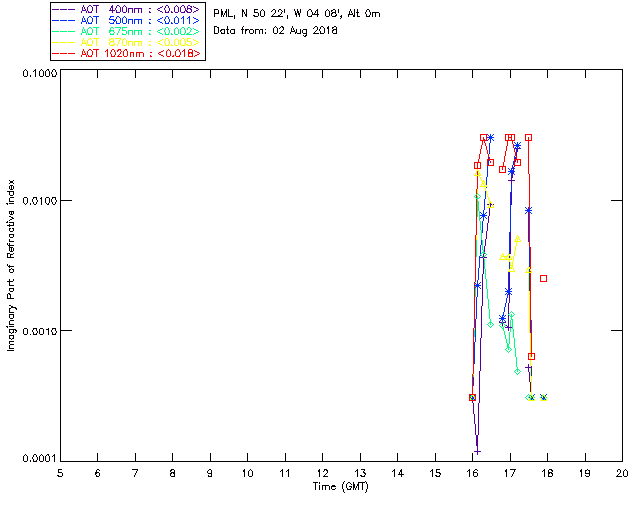Click the isolated red square marker near 18 GMT

coord(543,278)
